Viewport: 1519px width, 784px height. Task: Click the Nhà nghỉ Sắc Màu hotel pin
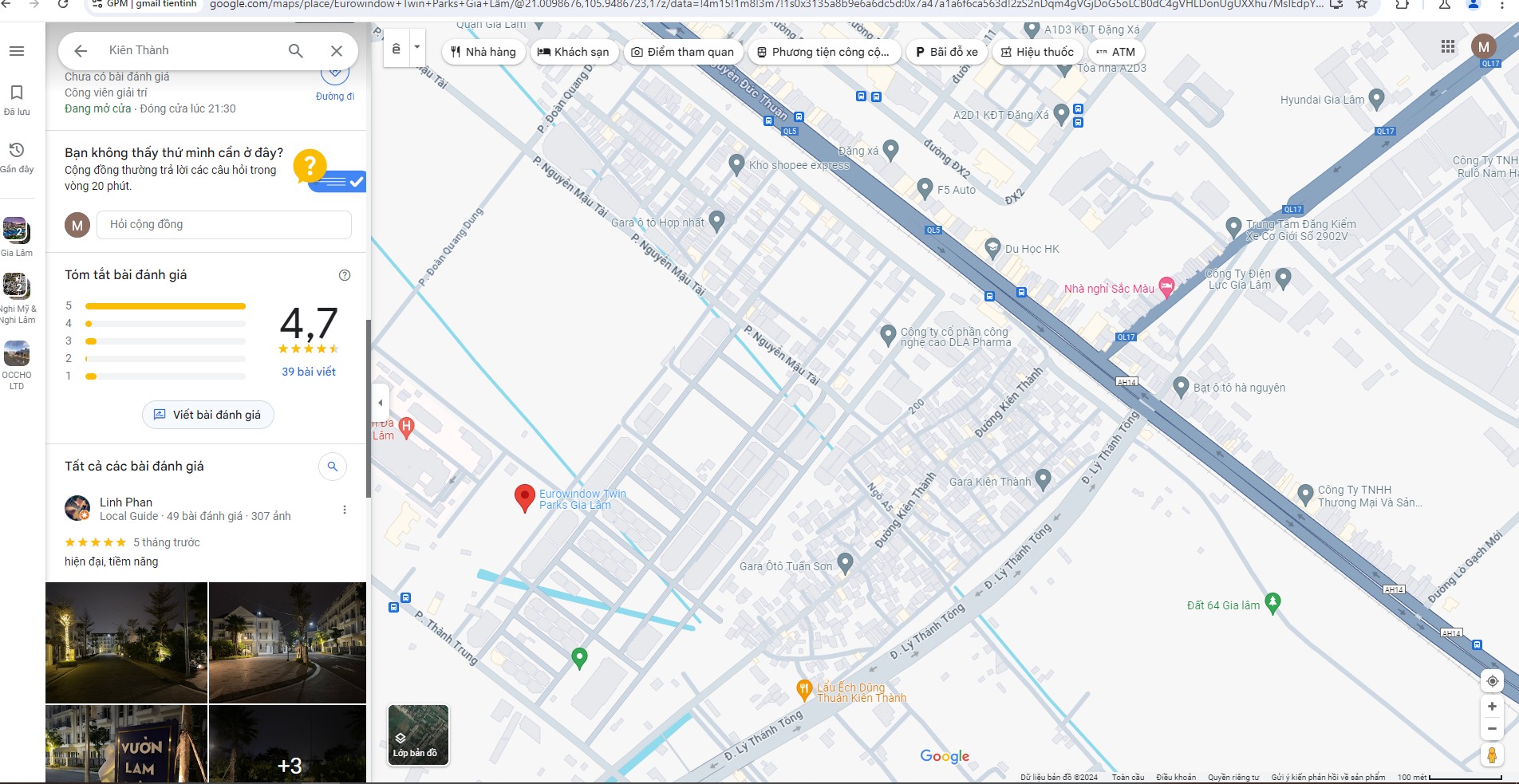pos(1166,288)
